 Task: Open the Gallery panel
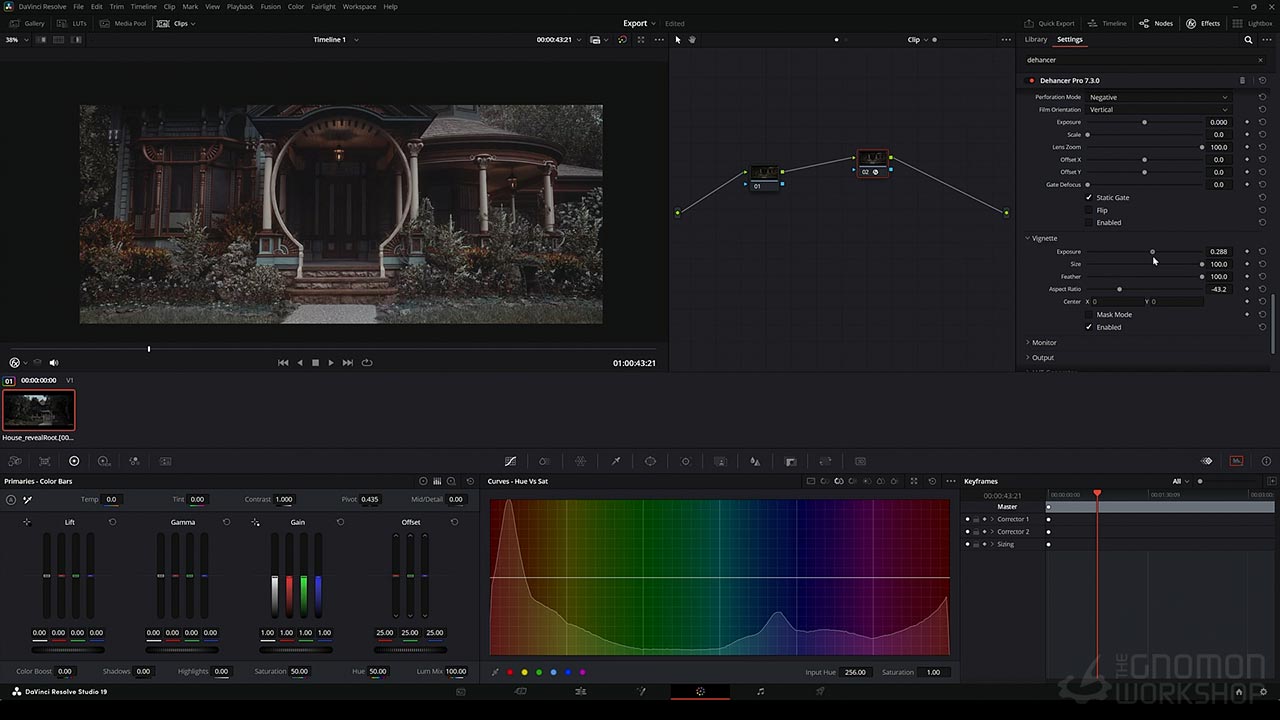[x=27, y=23]
